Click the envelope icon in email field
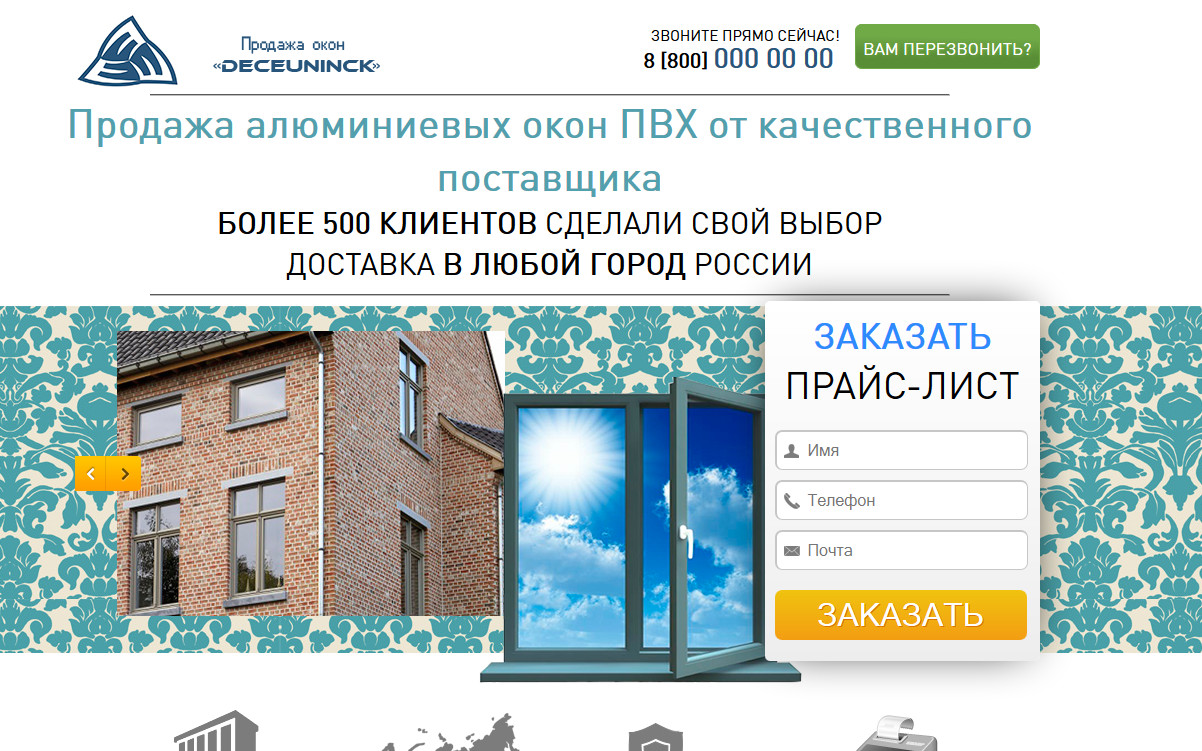 792,551
